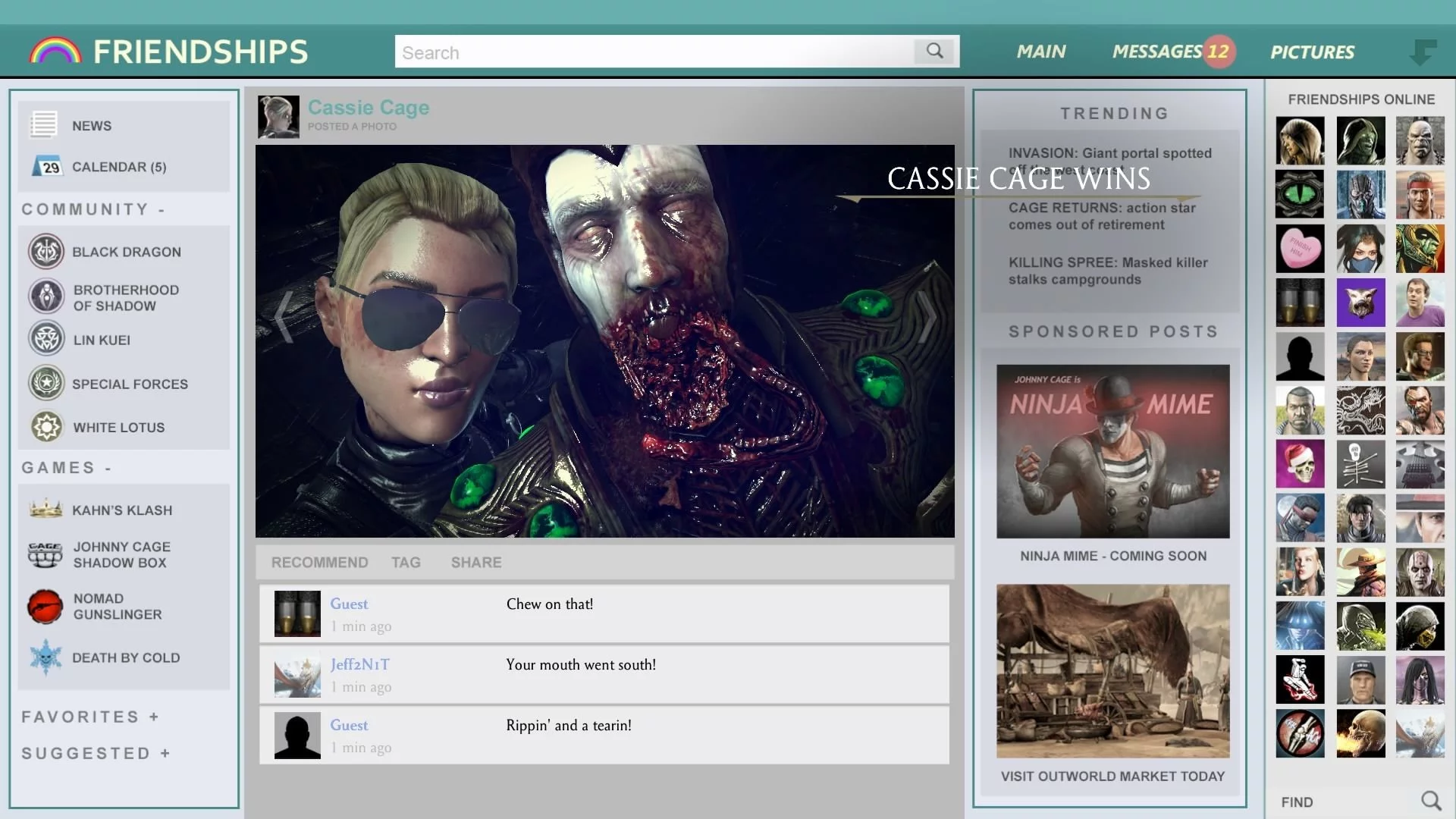Collapse the Community section
This screenshot has width=1456, height=819.
[x=93, y=209]
